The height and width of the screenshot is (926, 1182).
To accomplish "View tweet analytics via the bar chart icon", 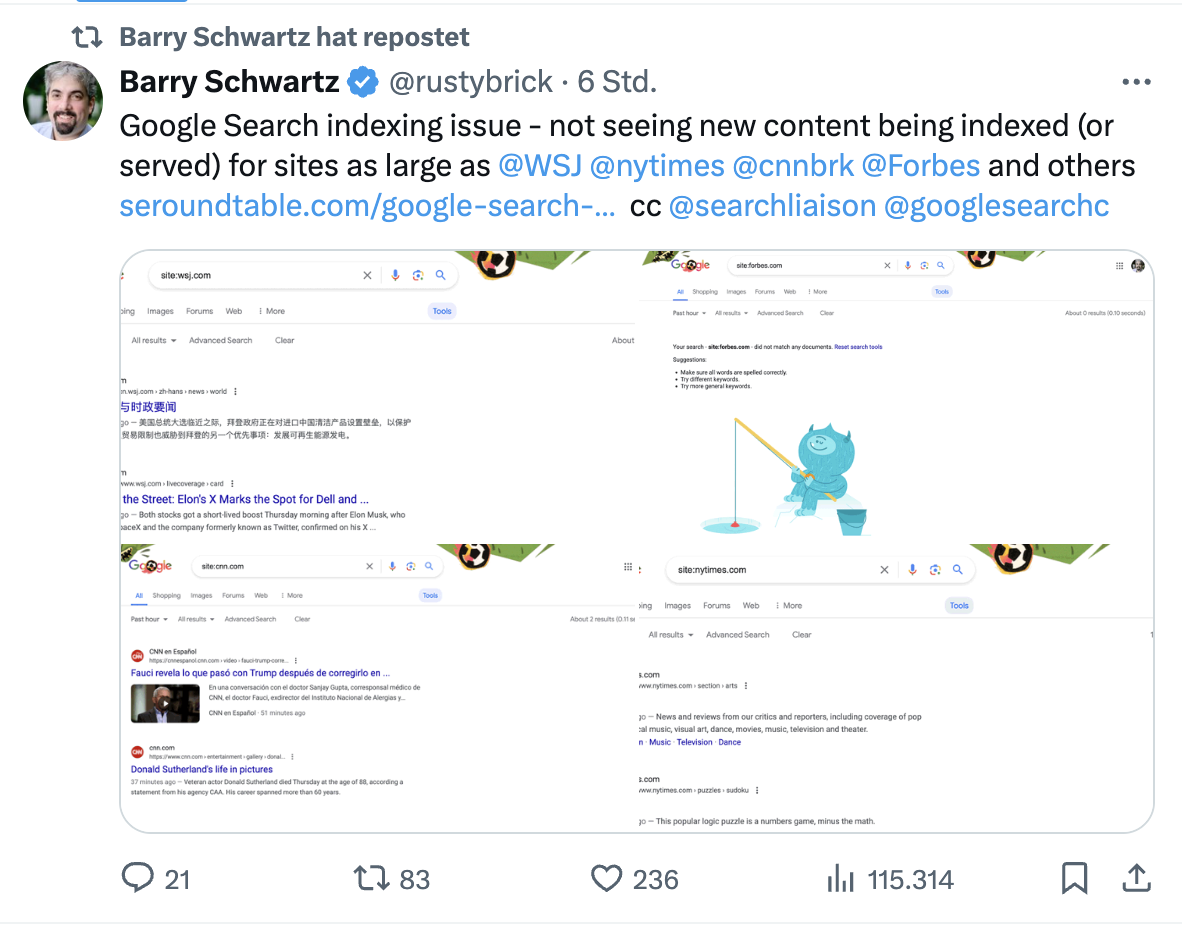I will [x=840, y=878].
